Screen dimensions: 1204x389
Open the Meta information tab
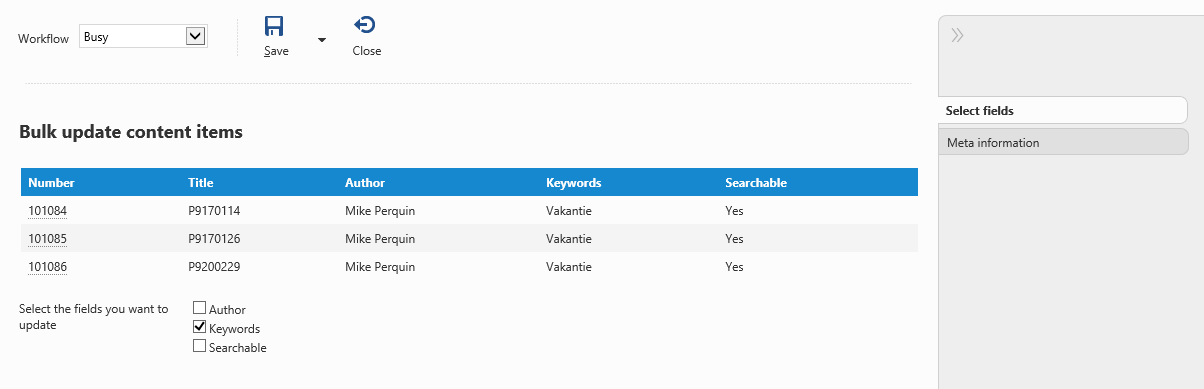(x=1063, y=142)
